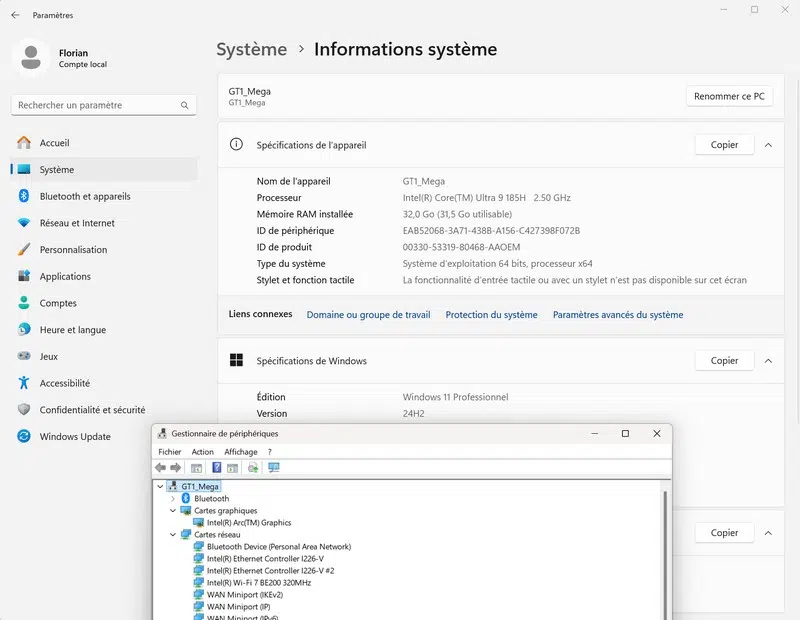The width and height of the screenshot is (800, 620).
Task: Click the Florian user avatar
Action: point(31,57)
